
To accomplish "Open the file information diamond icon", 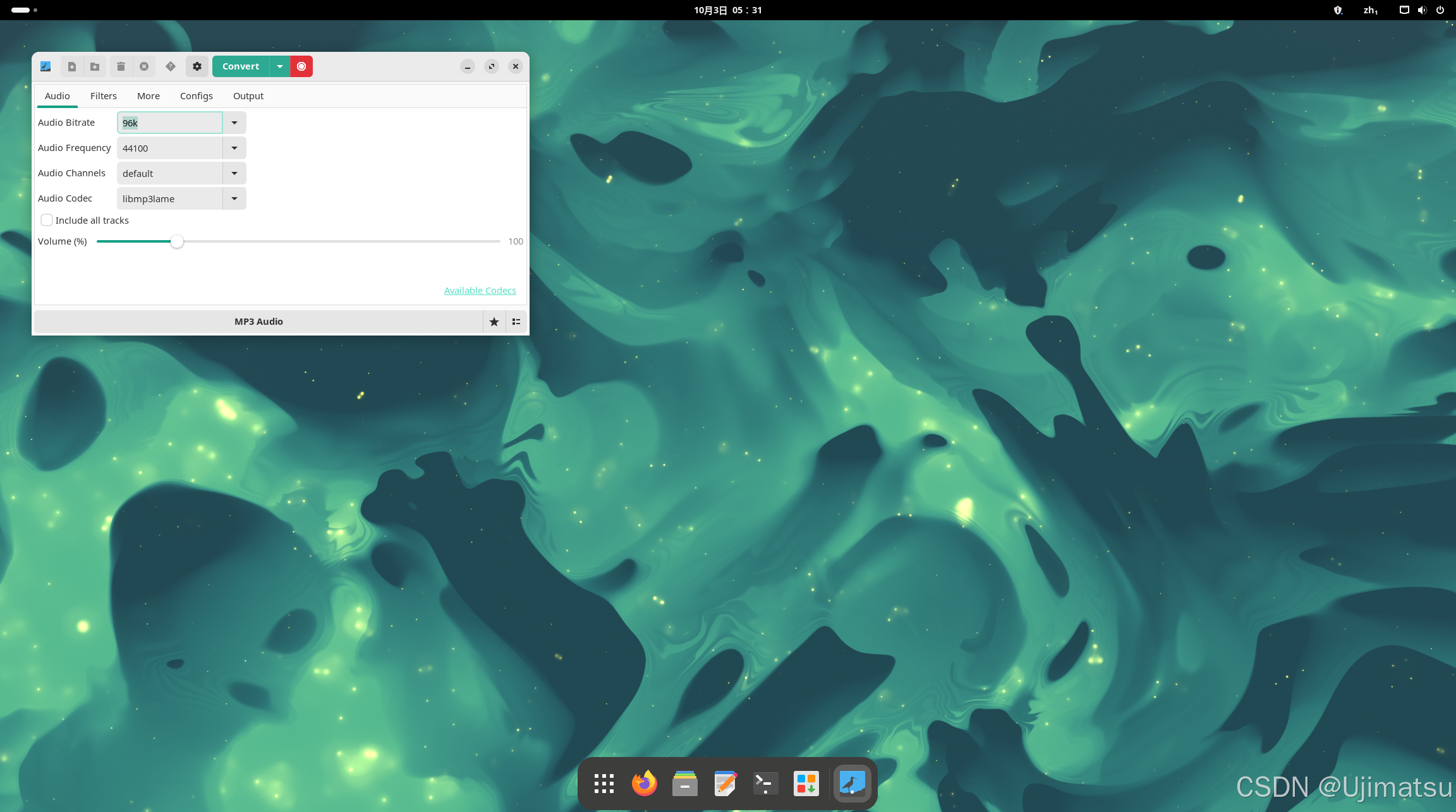I will coord(171,66).
